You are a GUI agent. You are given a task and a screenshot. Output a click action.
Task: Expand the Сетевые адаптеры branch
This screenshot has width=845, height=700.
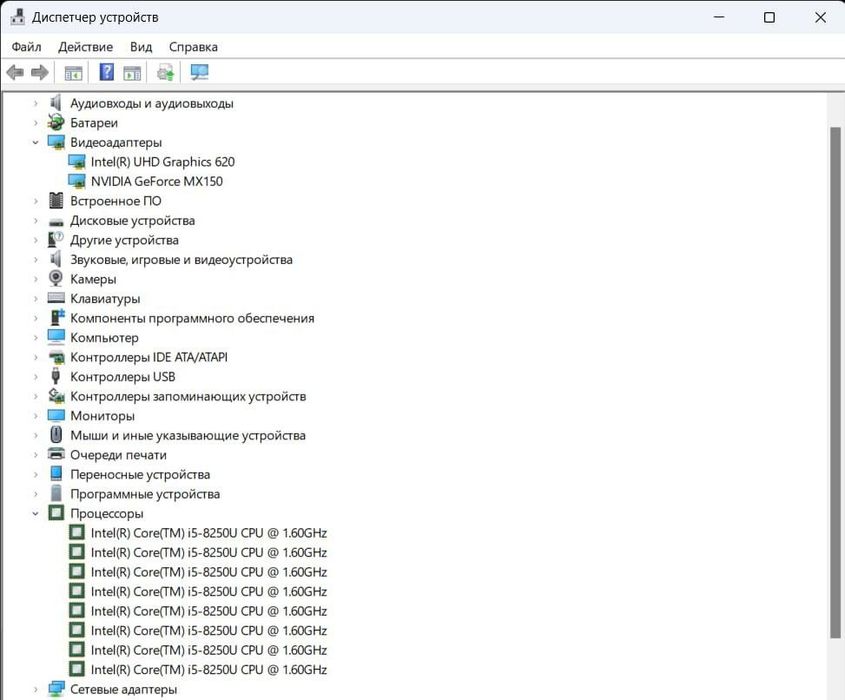pyautogui.click(x=36, y=689)
